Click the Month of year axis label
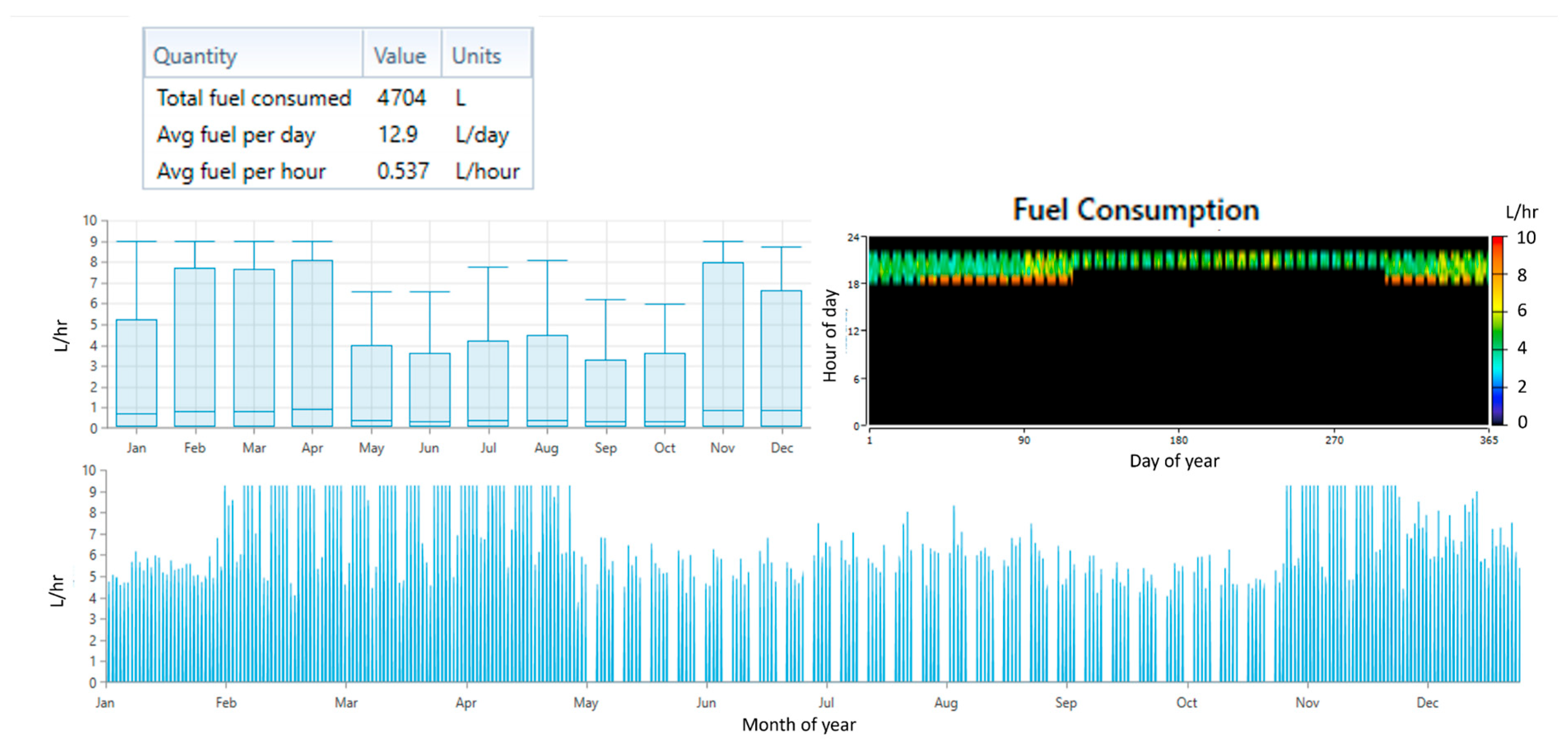This screenshot has width=1568, height=742. [x=799, y=724]
